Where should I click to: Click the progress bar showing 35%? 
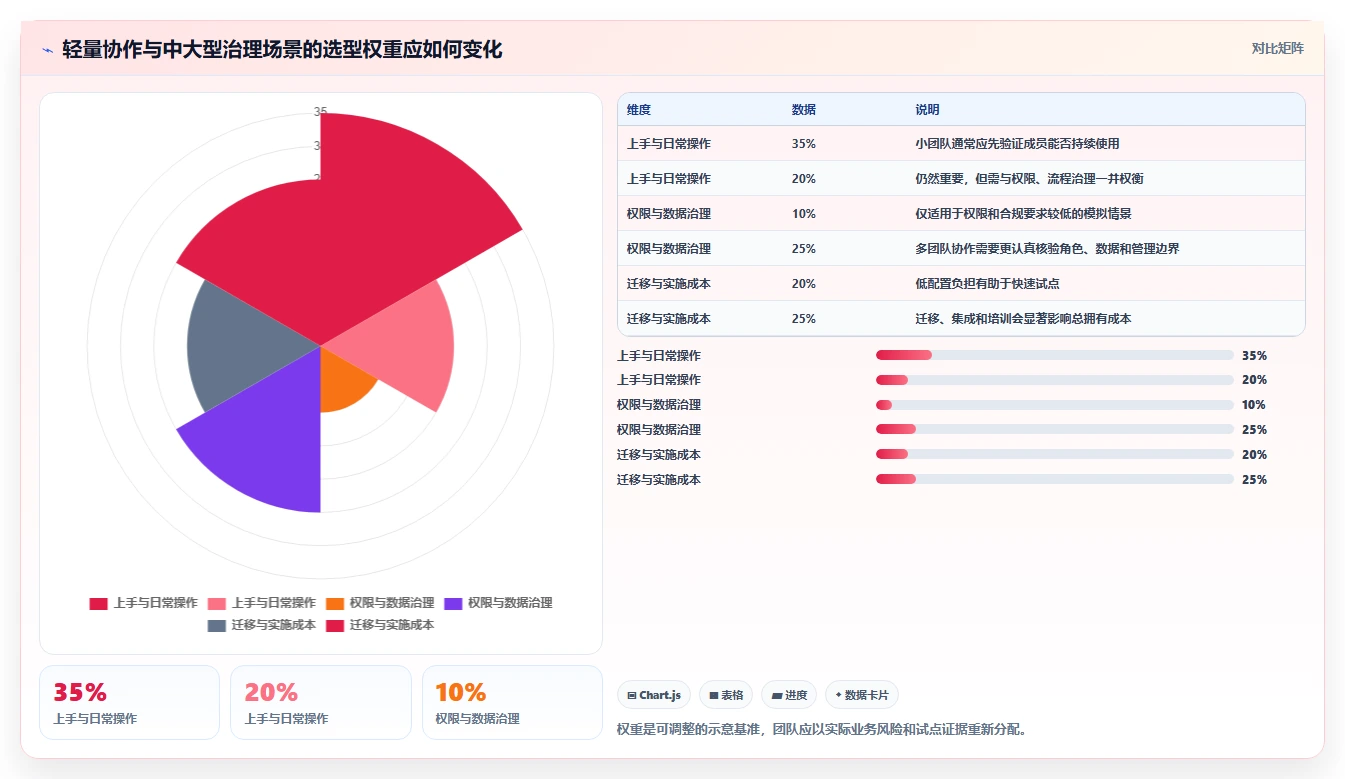click(x=1055, y=355)
